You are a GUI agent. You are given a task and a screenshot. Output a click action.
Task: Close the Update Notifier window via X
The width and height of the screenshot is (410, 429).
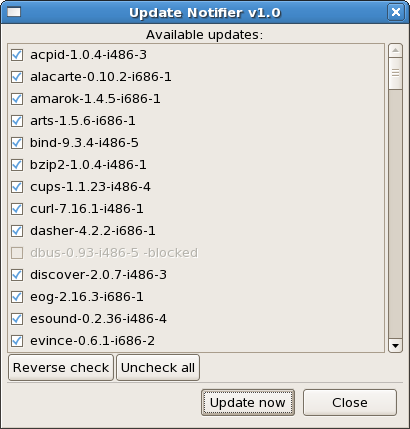(x=396, y=12)
